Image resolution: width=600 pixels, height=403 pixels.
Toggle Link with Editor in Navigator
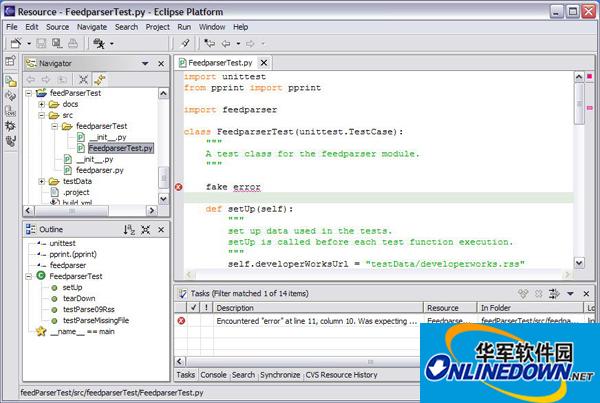pyautogui.click(x=100, y=79)
